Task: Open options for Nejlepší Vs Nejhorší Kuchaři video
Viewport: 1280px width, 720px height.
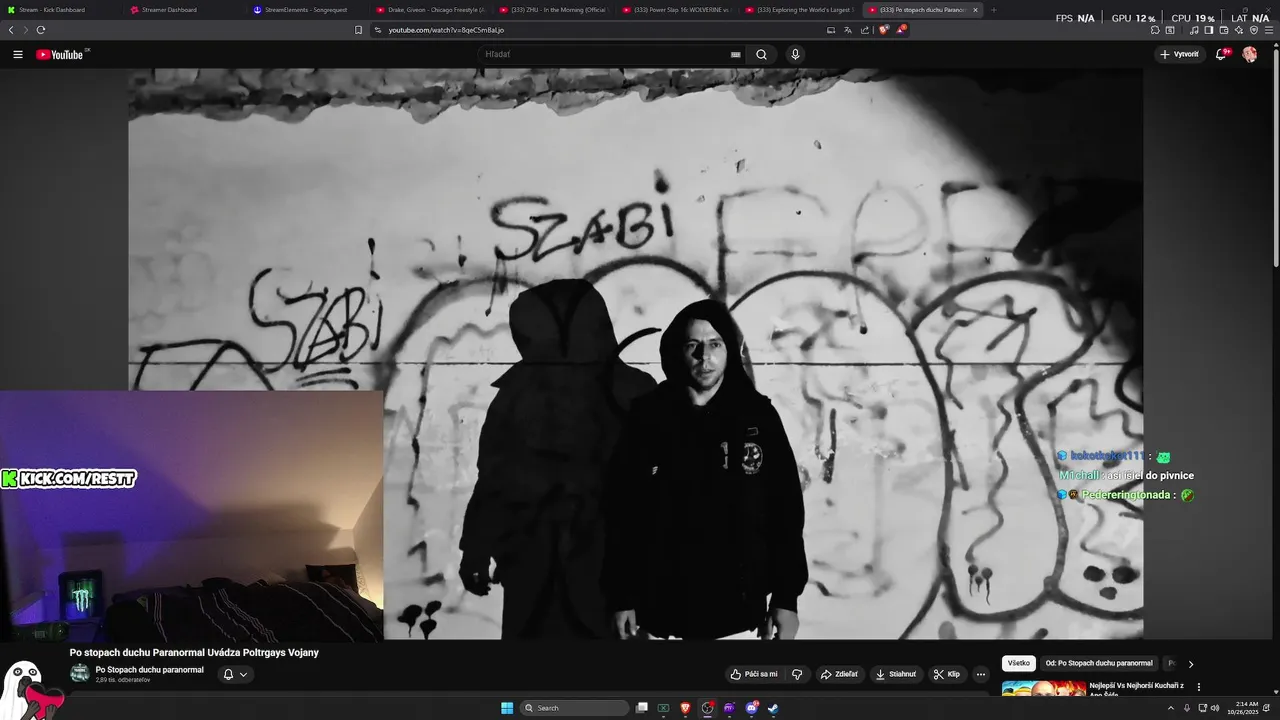Action: [1199, 687]
